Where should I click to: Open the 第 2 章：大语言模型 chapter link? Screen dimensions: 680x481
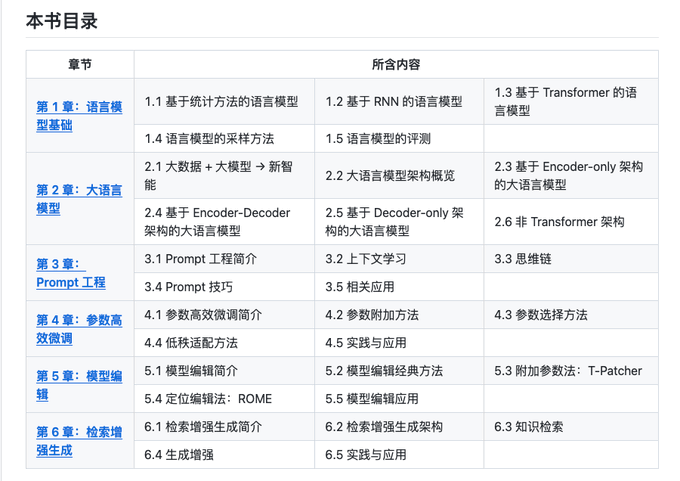click(x=79, y=199)
